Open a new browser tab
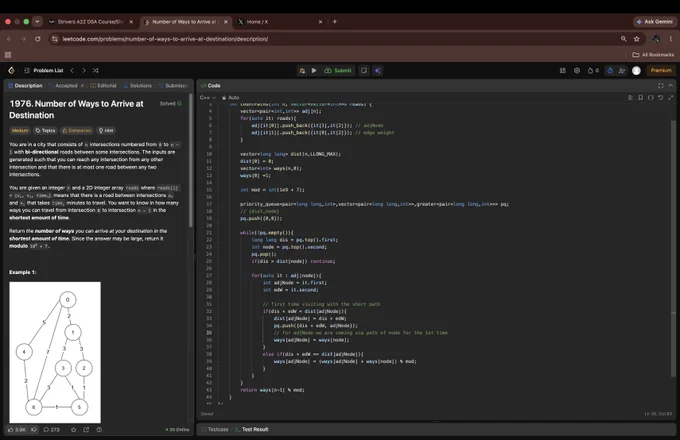 point(334,22)
